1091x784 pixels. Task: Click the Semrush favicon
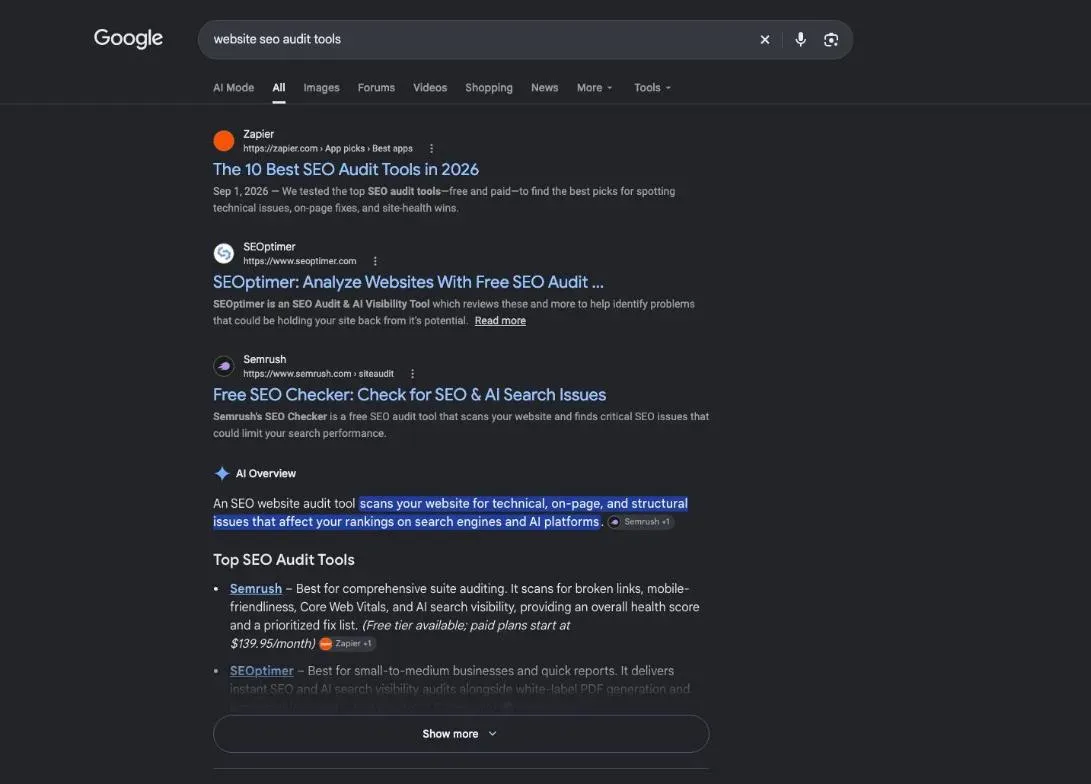pyautogui.click(x=223, y=366)
